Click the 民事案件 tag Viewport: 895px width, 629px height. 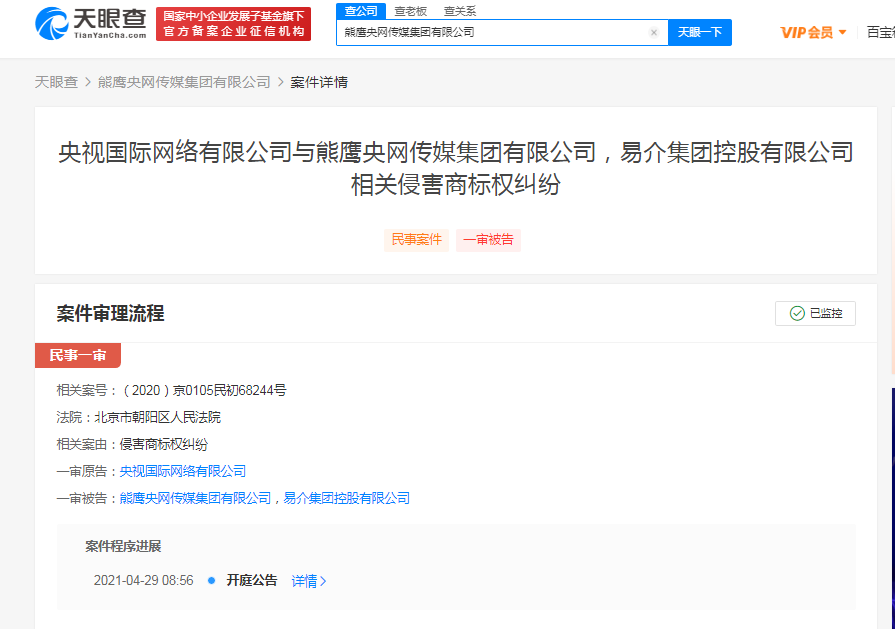(417, 240)
